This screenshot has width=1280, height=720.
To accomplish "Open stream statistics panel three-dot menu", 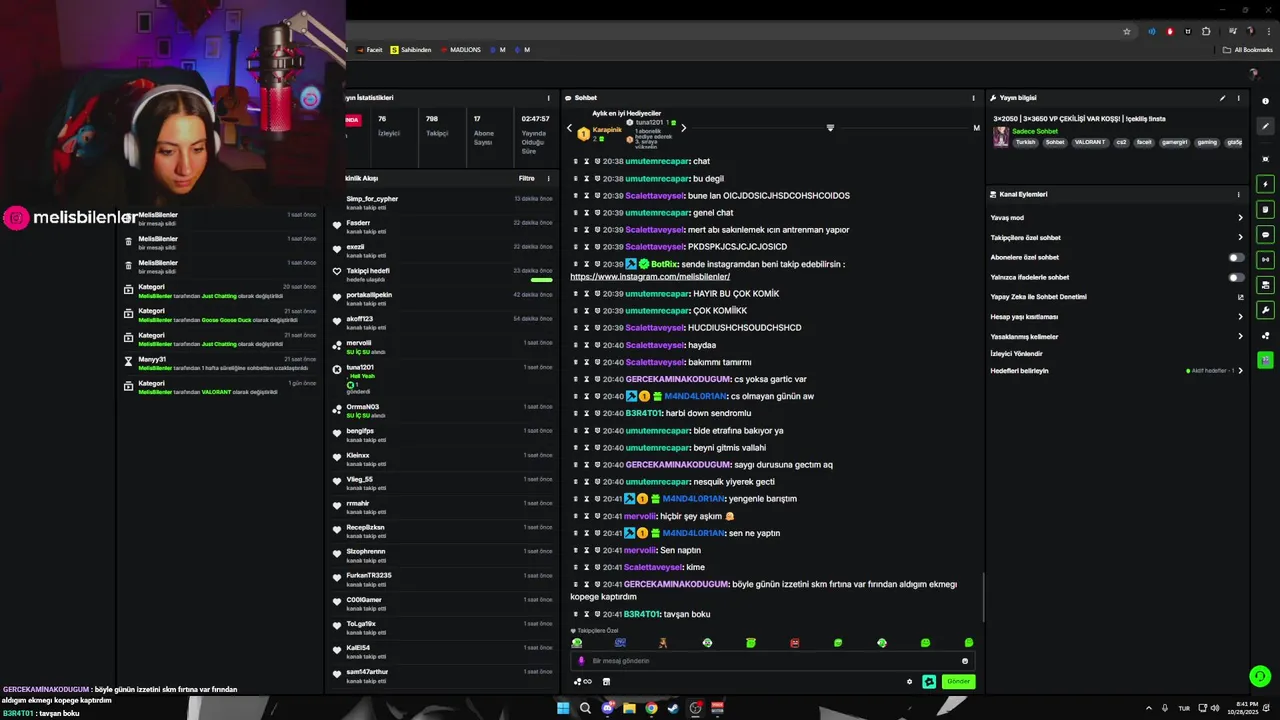I will (x=548, y=98).
